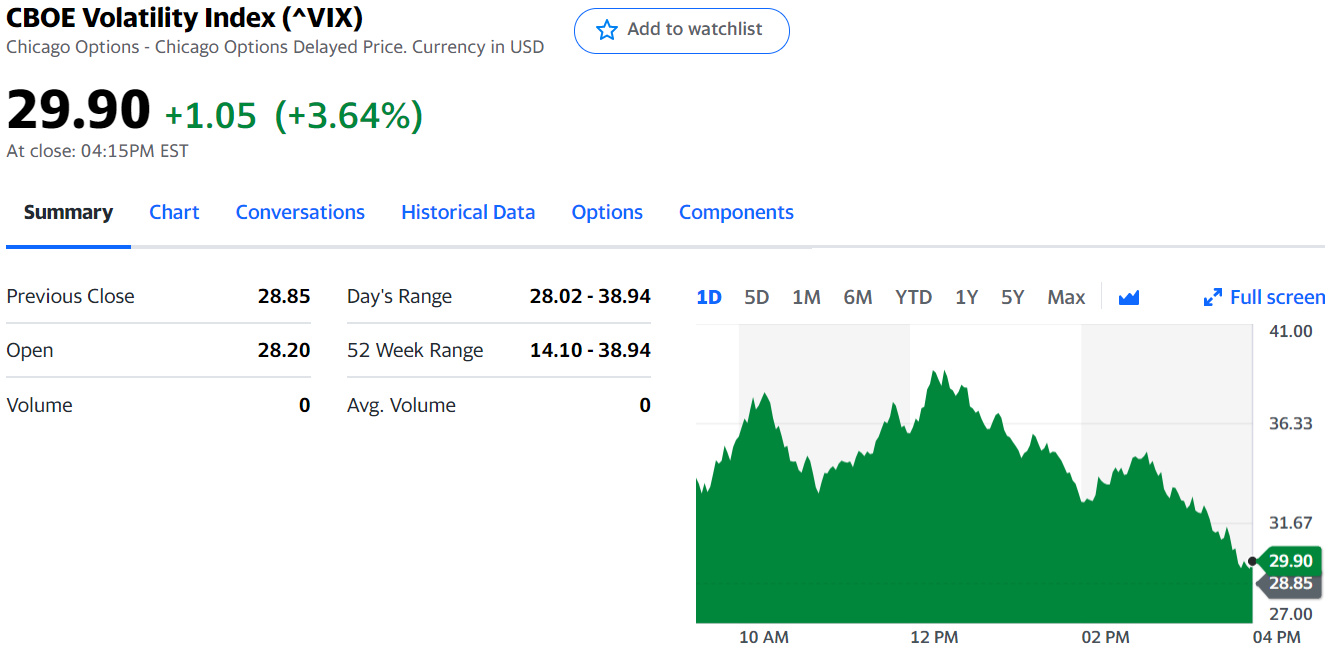The height and width of the screenshot is (649, 1325).
Task: Click the 36.33 y-axis label
Action: click(1290, 424)
